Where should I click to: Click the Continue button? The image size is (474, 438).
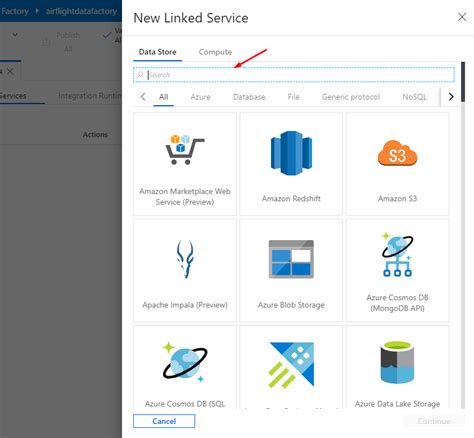tap(434, 421)
